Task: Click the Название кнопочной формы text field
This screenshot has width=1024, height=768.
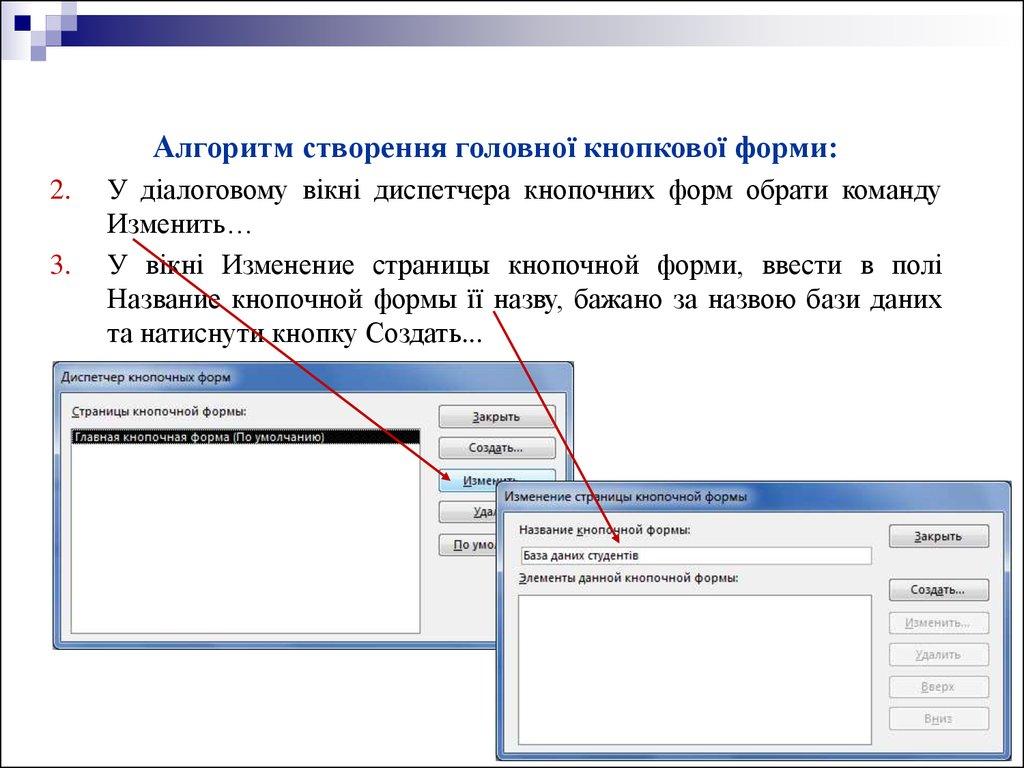Action: [696, 555]
